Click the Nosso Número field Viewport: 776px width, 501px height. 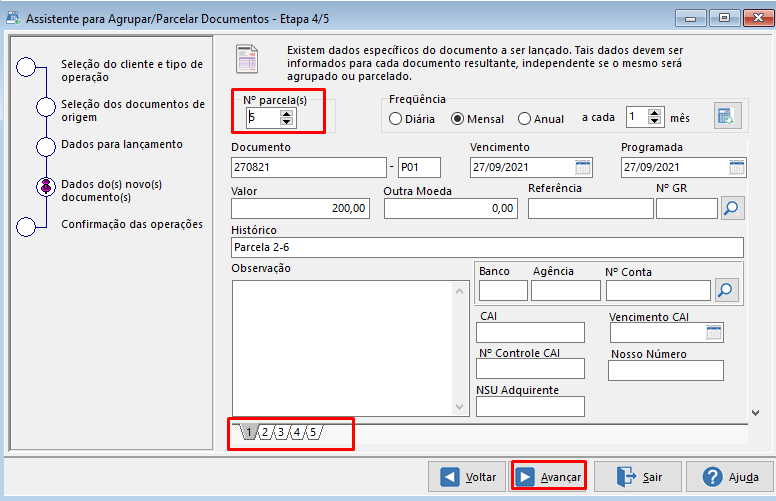[666, 370]
